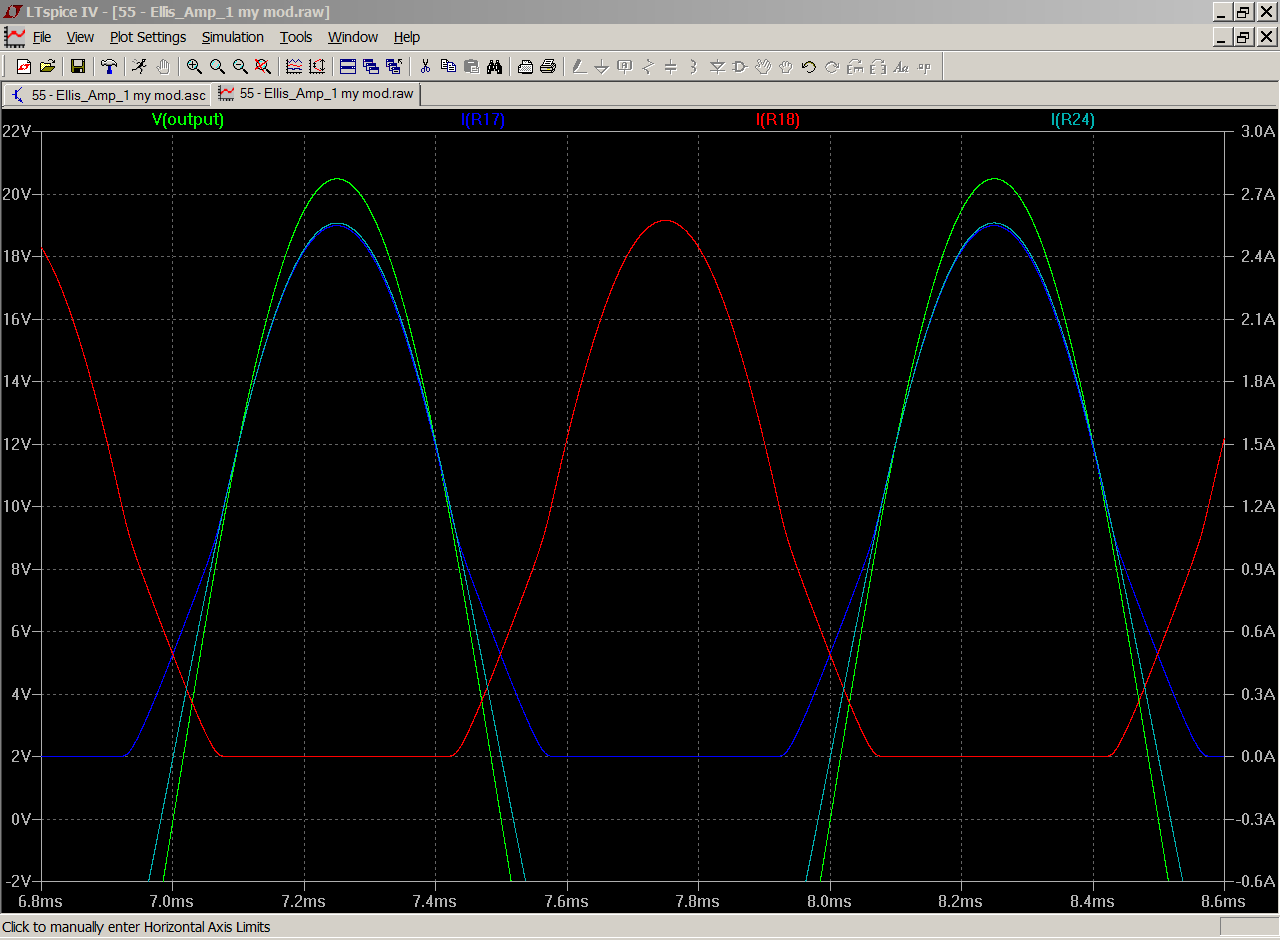The image size is (1280, 940).
Task: Open the Window menu
Action: pyautogui.click(x=353, y=37)
